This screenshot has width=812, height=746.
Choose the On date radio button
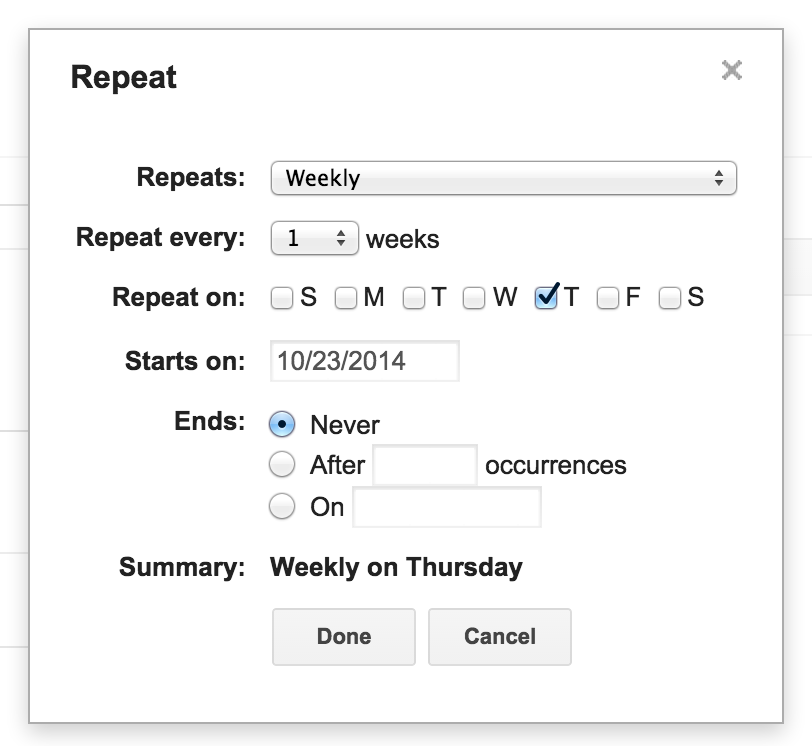[x=283, y=507]
